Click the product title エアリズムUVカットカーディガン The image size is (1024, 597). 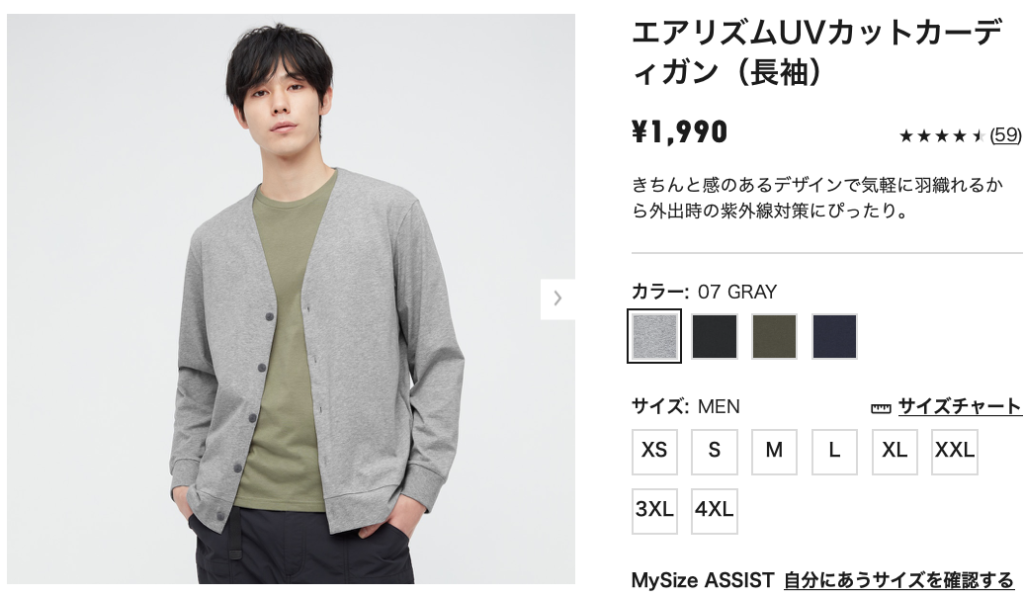pyautogui.click(x=817, y=52)
